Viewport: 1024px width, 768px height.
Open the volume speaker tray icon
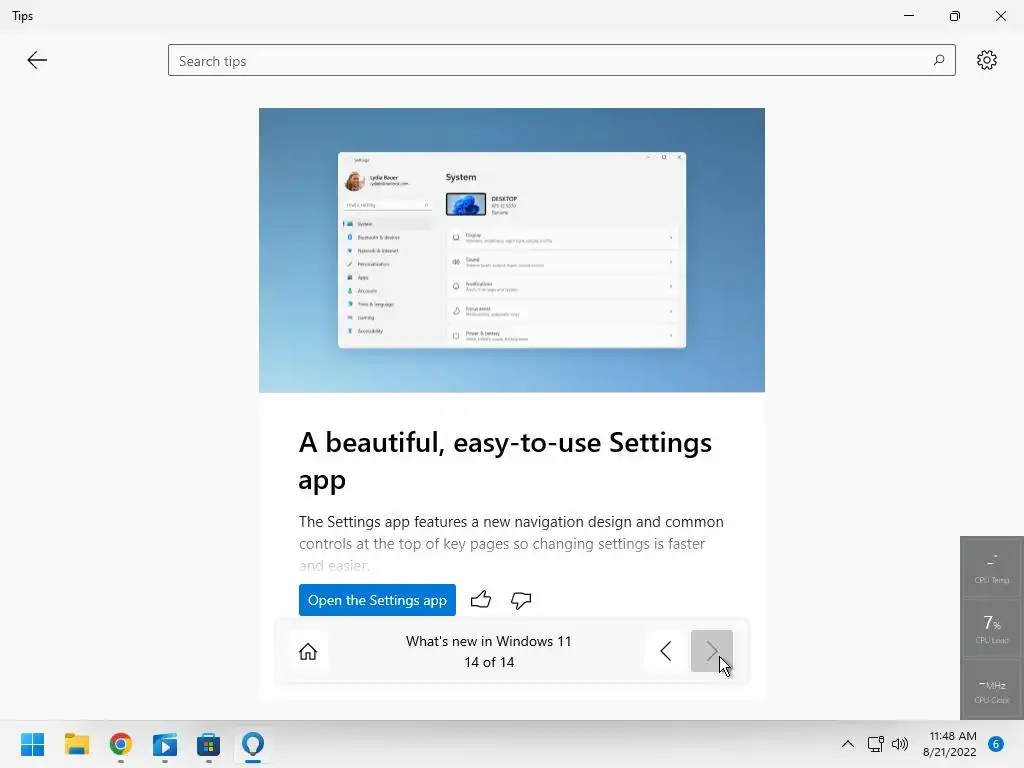(900, 744)
